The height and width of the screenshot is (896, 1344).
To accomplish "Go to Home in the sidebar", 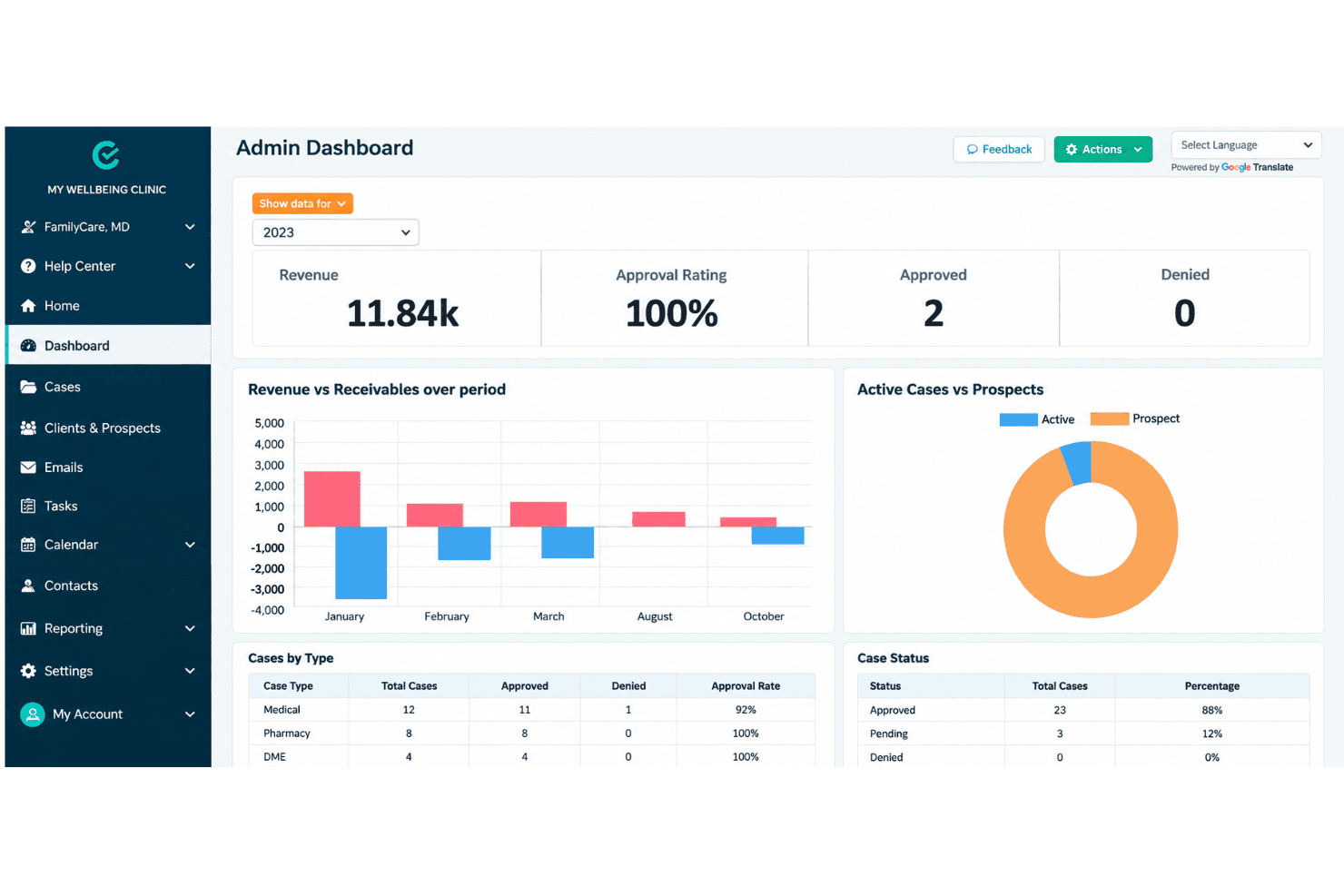I will click(x=108, y=306).
